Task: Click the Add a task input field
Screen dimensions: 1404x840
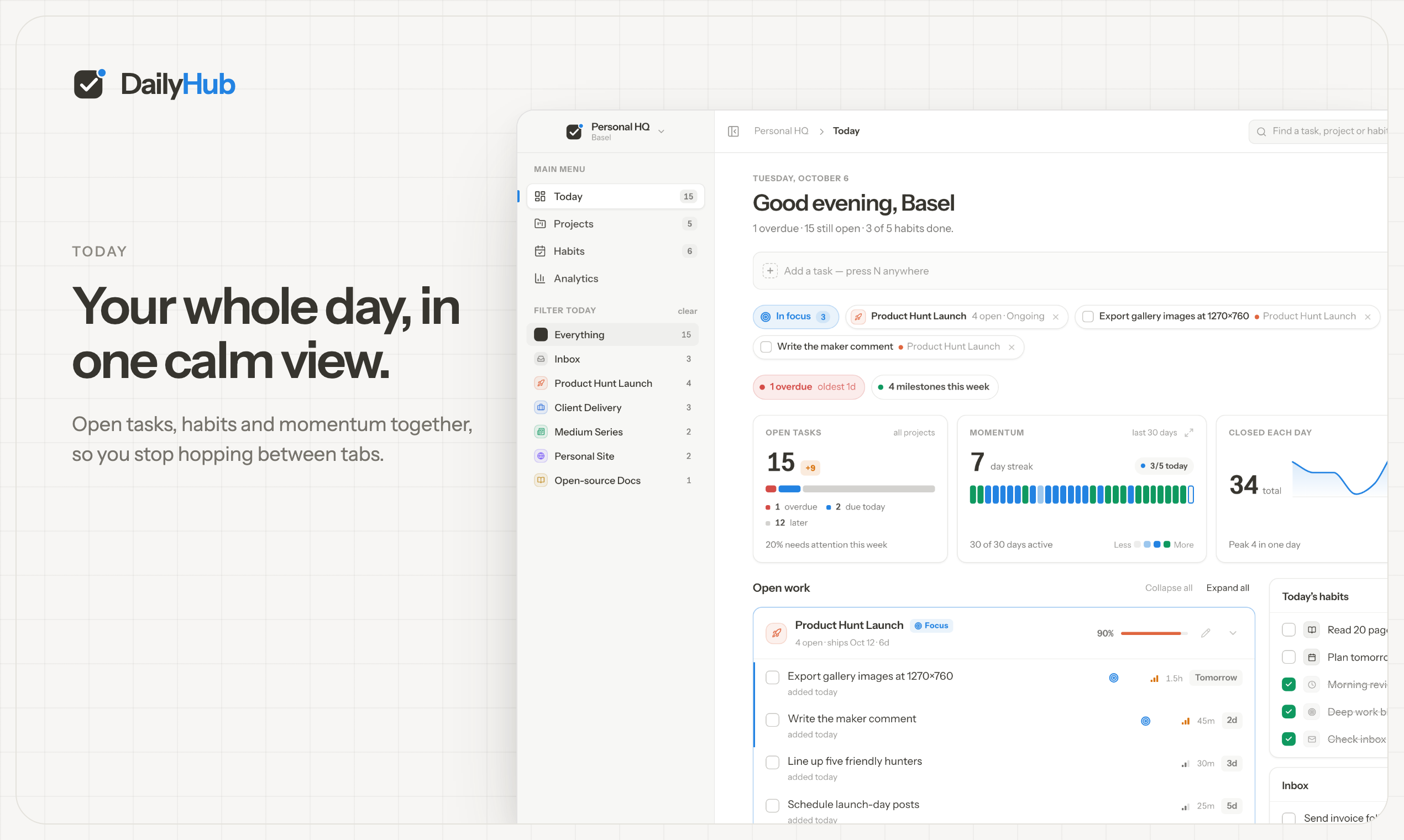Action: point(1070,271)
